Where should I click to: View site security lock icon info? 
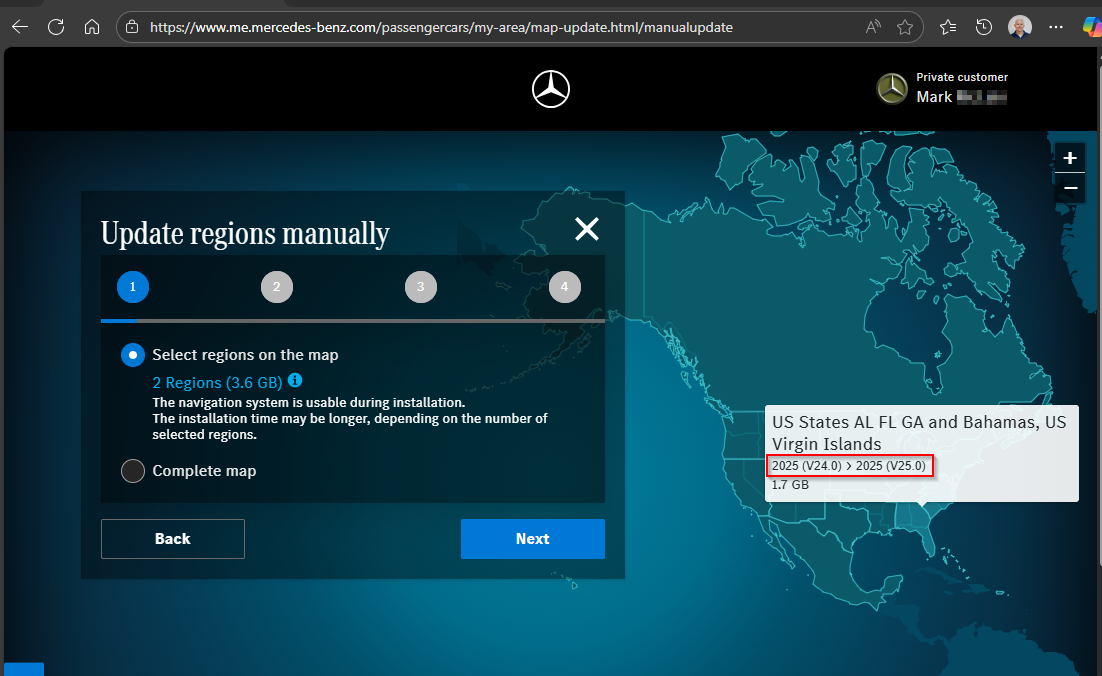132,27
